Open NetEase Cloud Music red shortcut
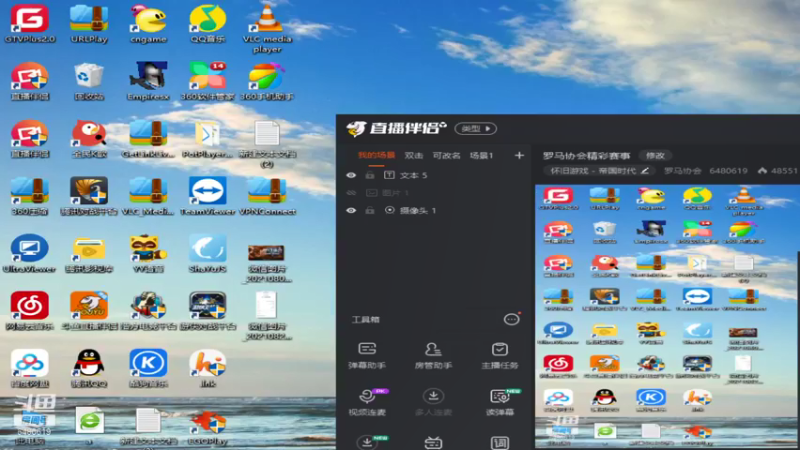This screenshot has height=450, width=800. point(30,311)
